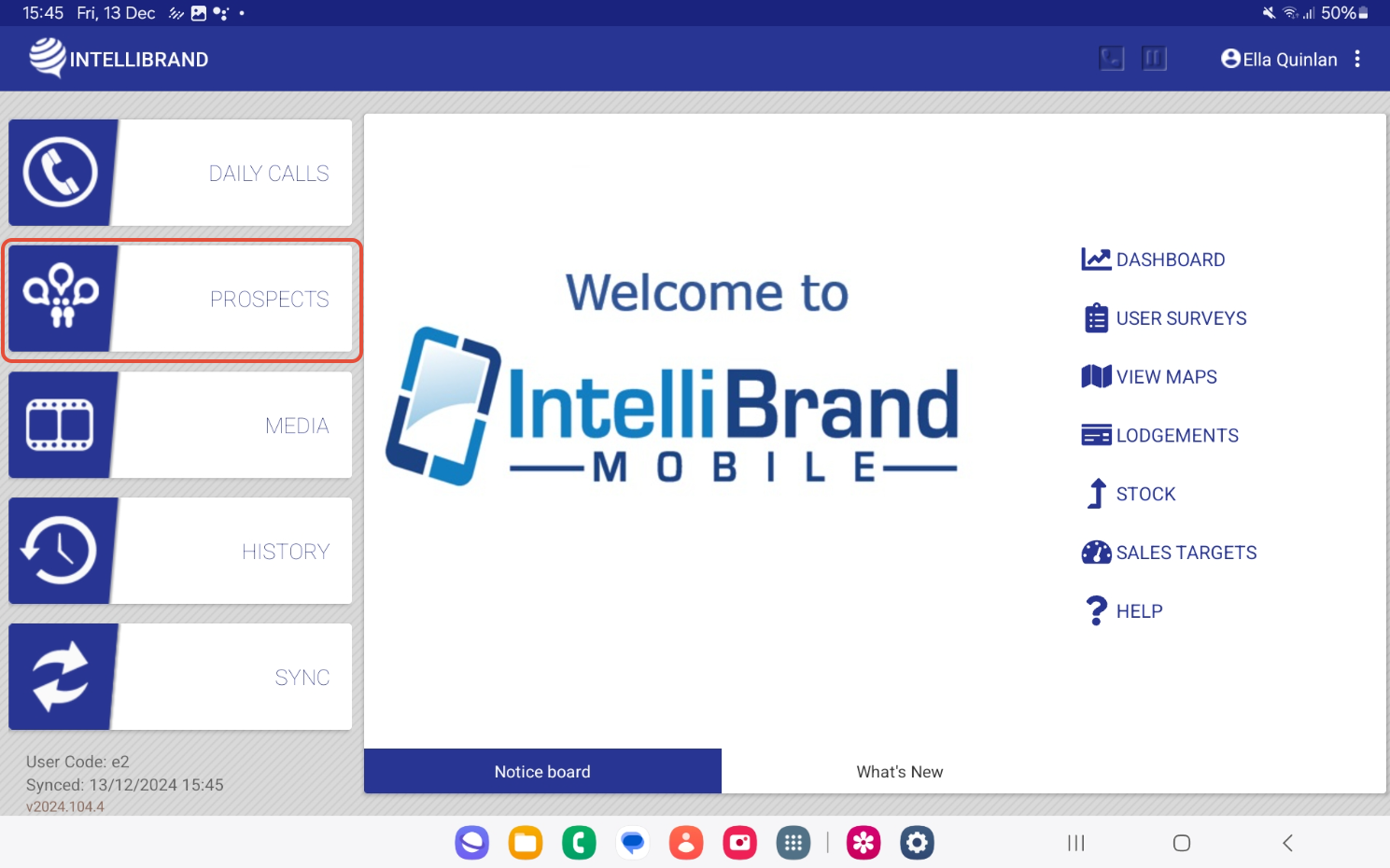Open the Dashboard link
This screenshot has height=868, width=1390.
[1153, 259]
